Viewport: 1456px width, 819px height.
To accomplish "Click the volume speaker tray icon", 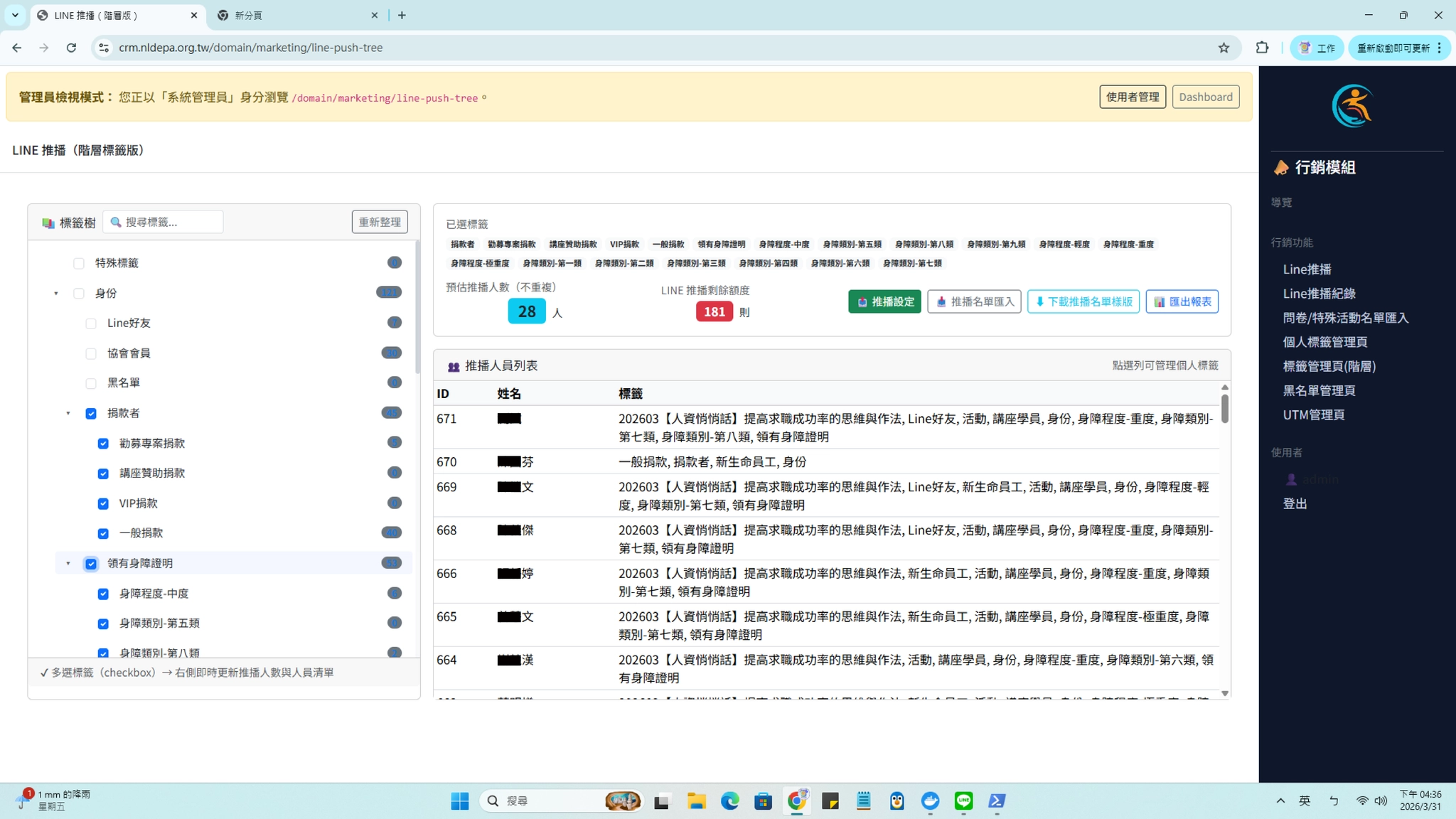I will [x=1381, y=801].
